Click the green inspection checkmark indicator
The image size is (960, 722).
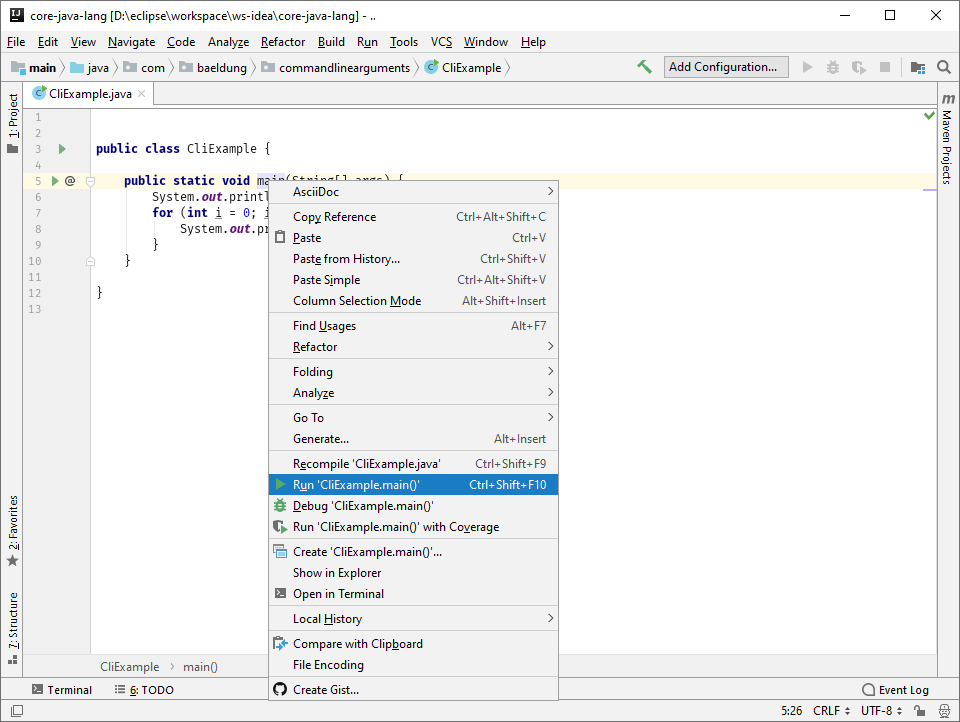tap(929, 116)
